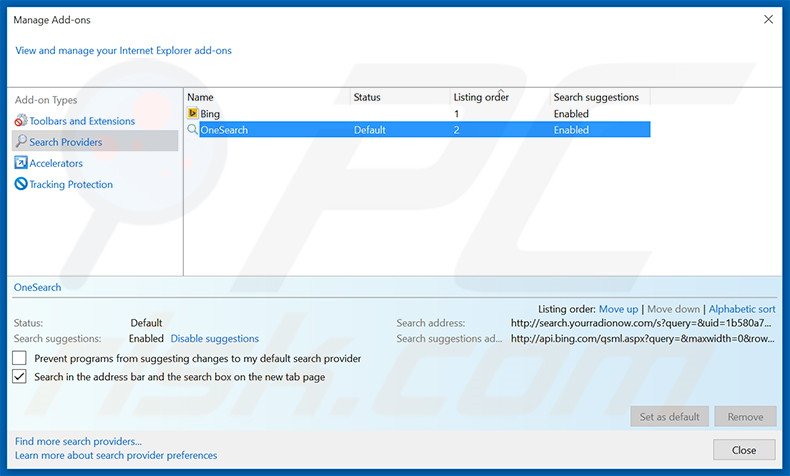Click the Toolbars and Extensions icon
This screenshot has height=476, width=790.
[21, 121]
